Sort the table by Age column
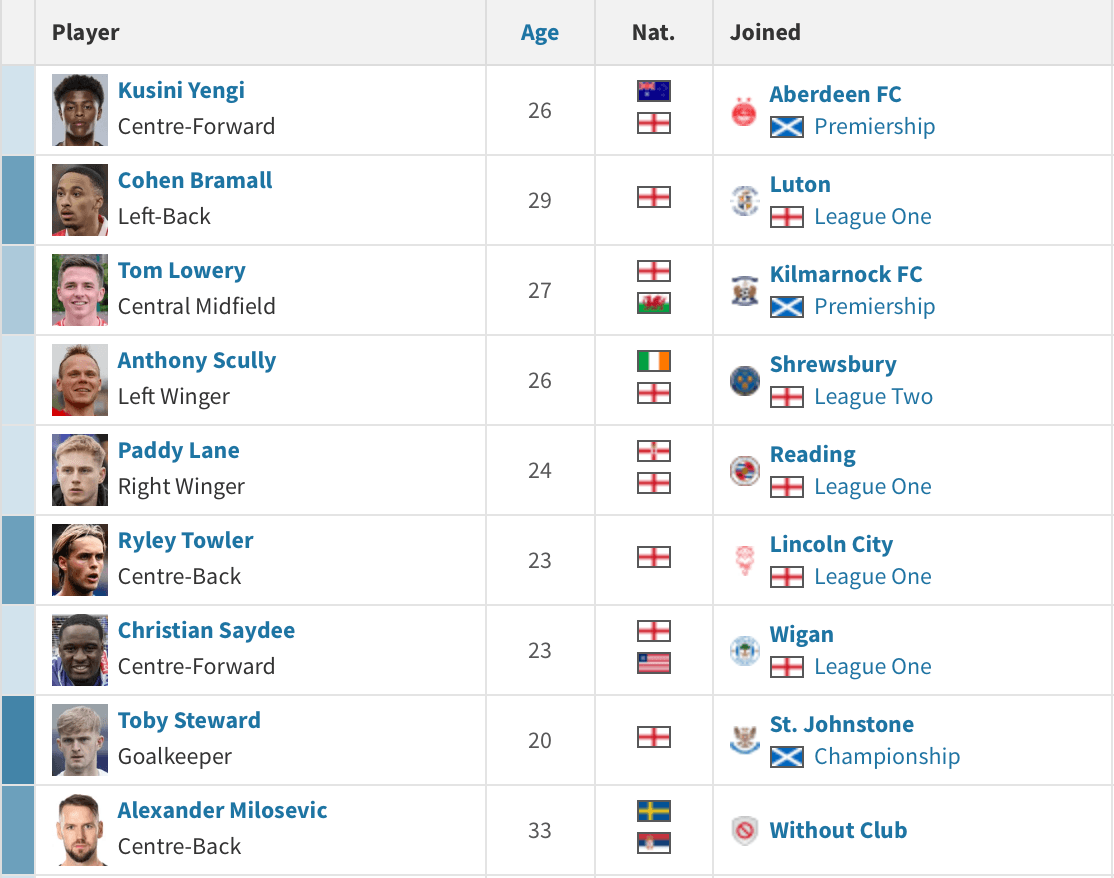Image resolution: width=1114 pixels, height=878 pixels. [x=540, y=33]
